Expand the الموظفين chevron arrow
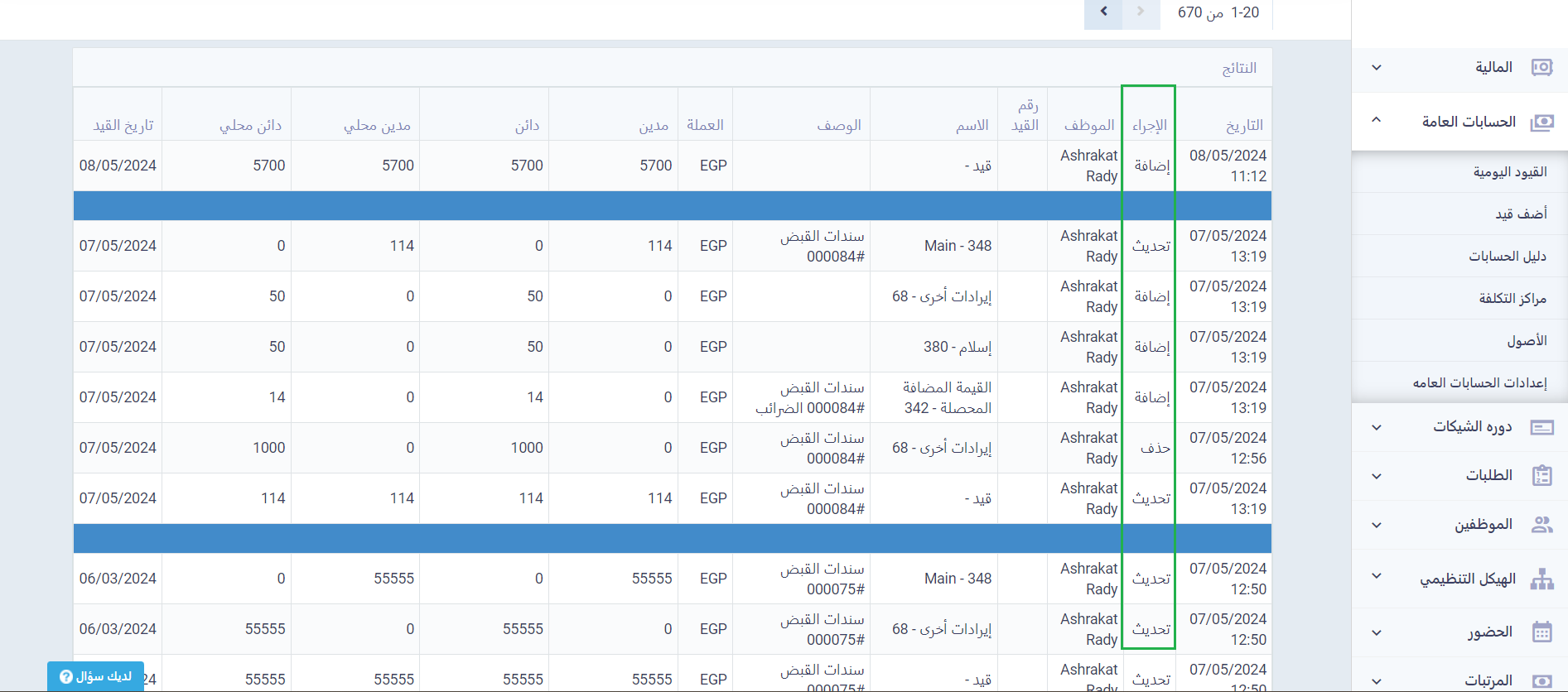1568x692 pixels. pyautogui.click(x=1377, y=525)
